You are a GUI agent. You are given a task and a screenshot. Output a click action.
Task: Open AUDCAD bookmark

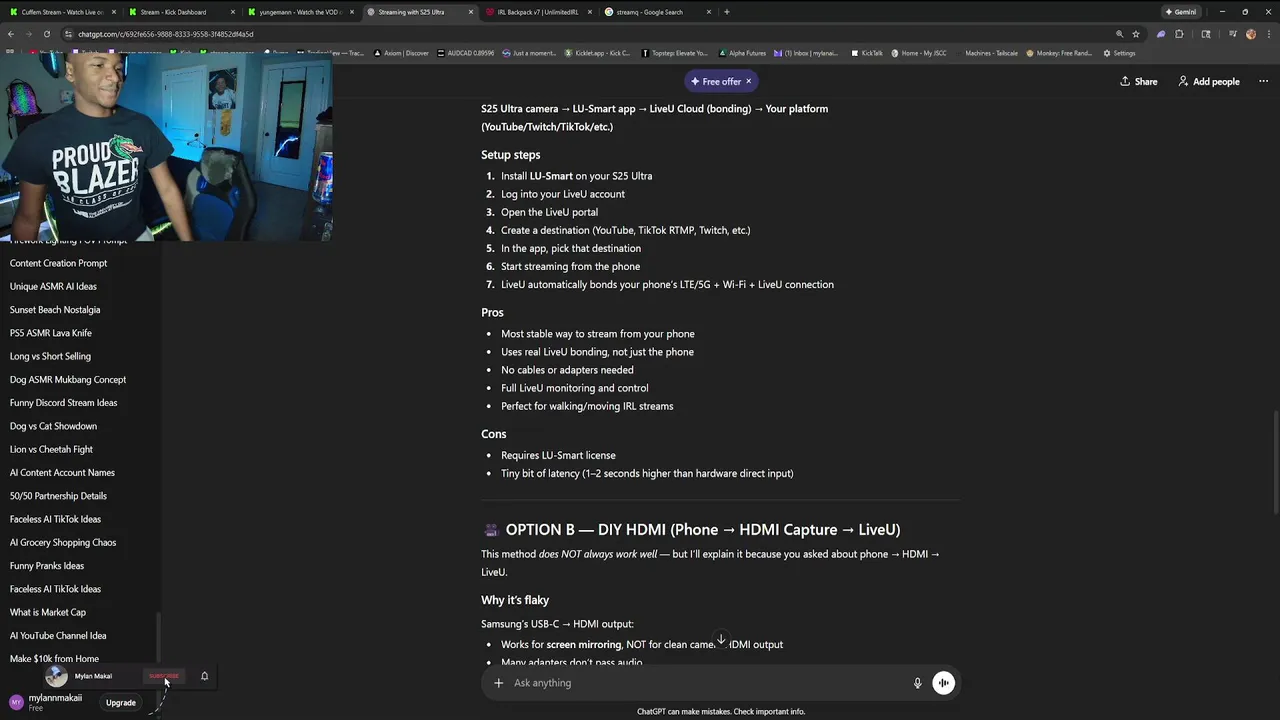[x=466, y=53]
